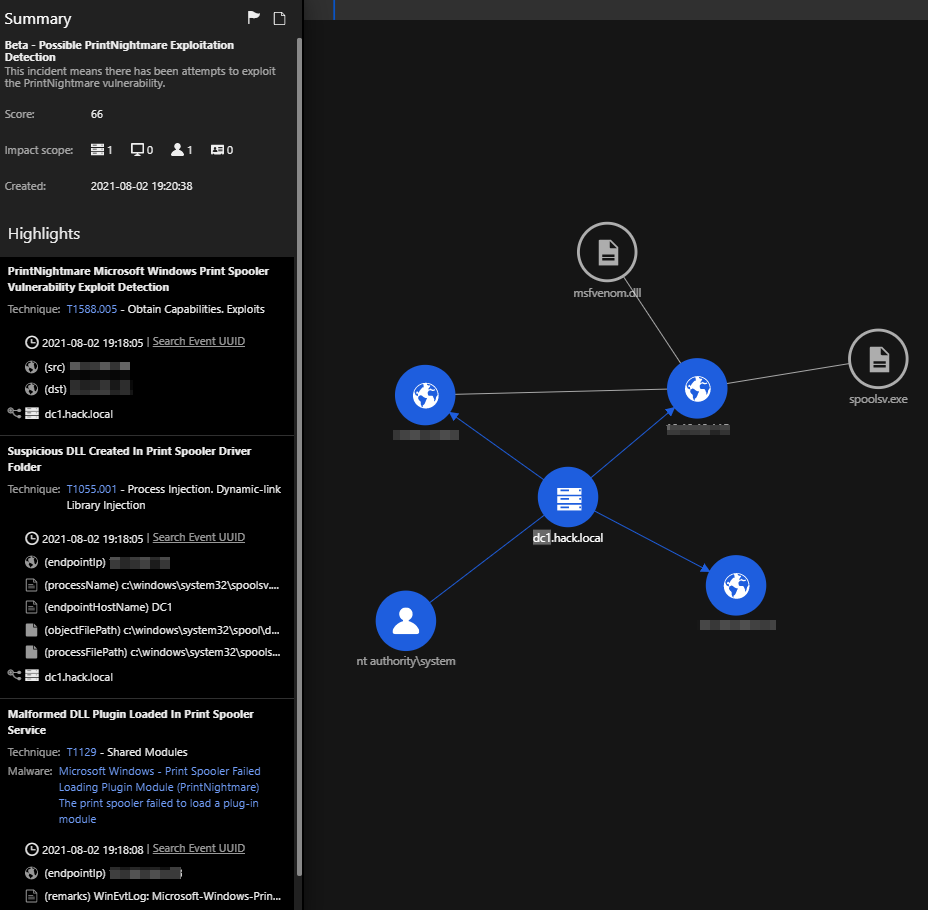Screen dimensions: 928x910
Task: Click Search Event UUID under PrintNightmare exploit detection
Action: pos(198,341)
